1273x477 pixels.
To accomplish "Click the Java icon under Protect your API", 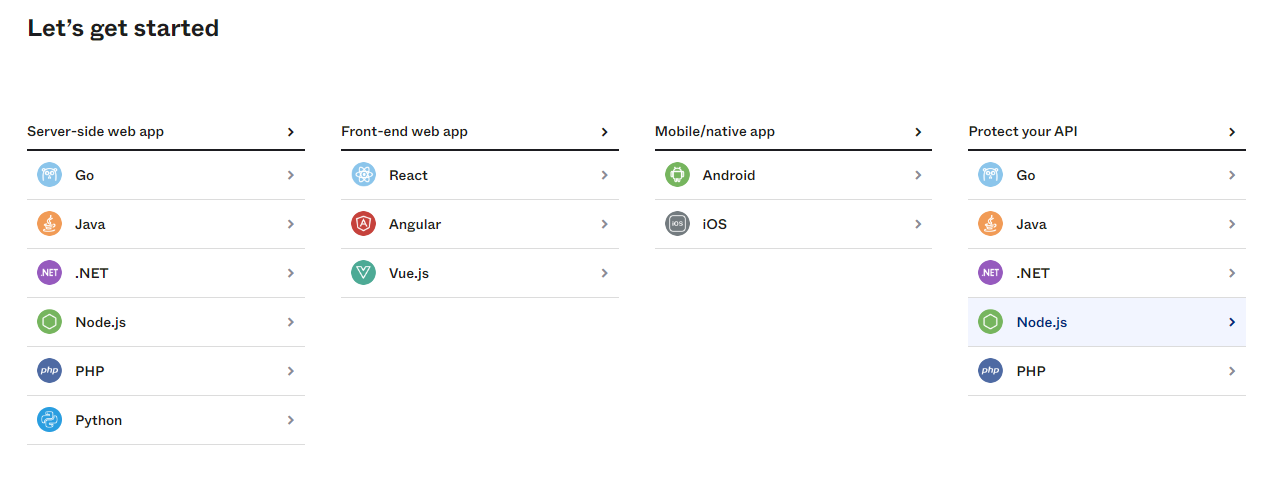I will coord(990,224).
